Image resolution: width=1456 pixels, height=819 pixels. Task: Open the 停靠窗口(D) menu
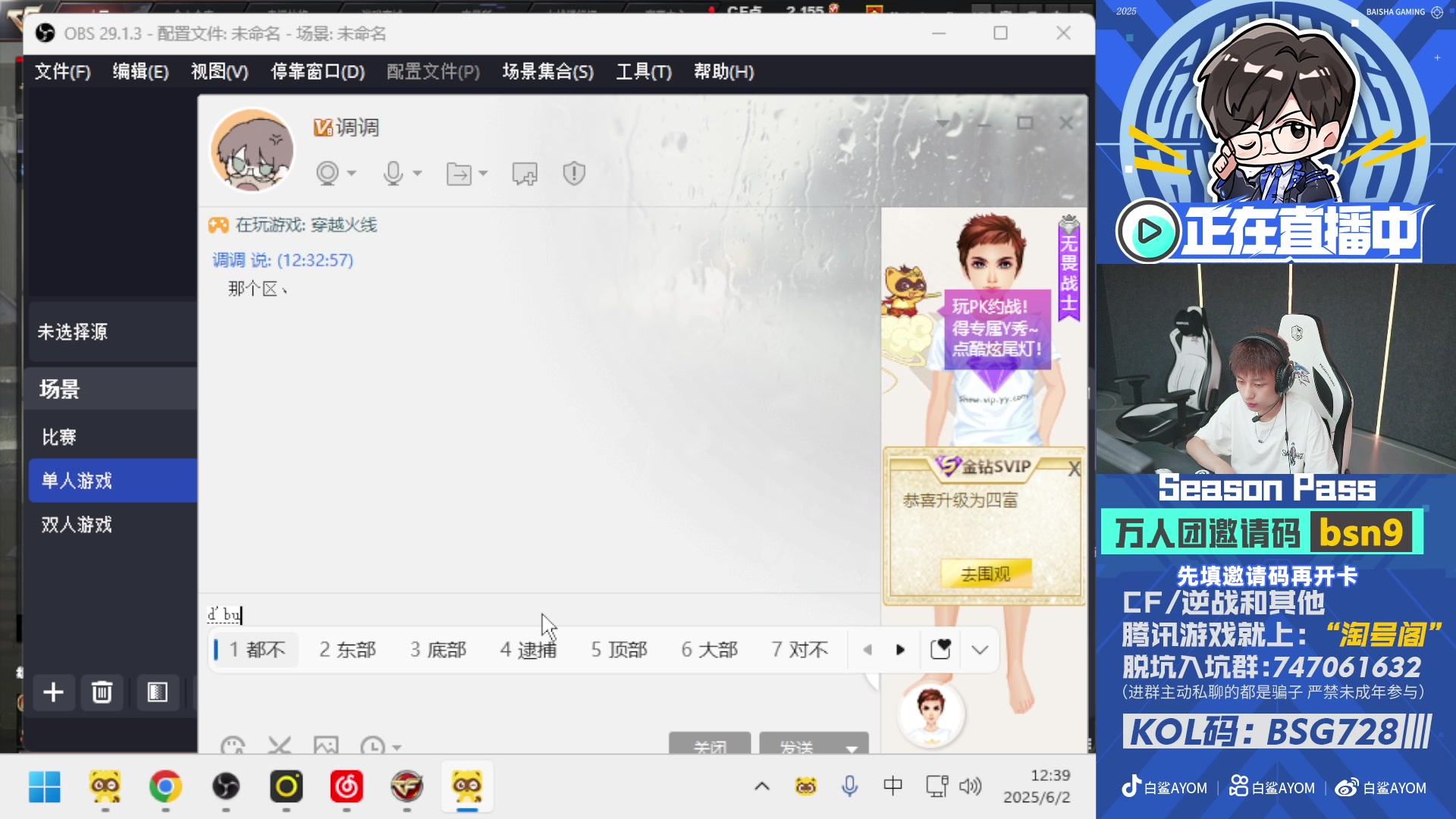point(318,72)
